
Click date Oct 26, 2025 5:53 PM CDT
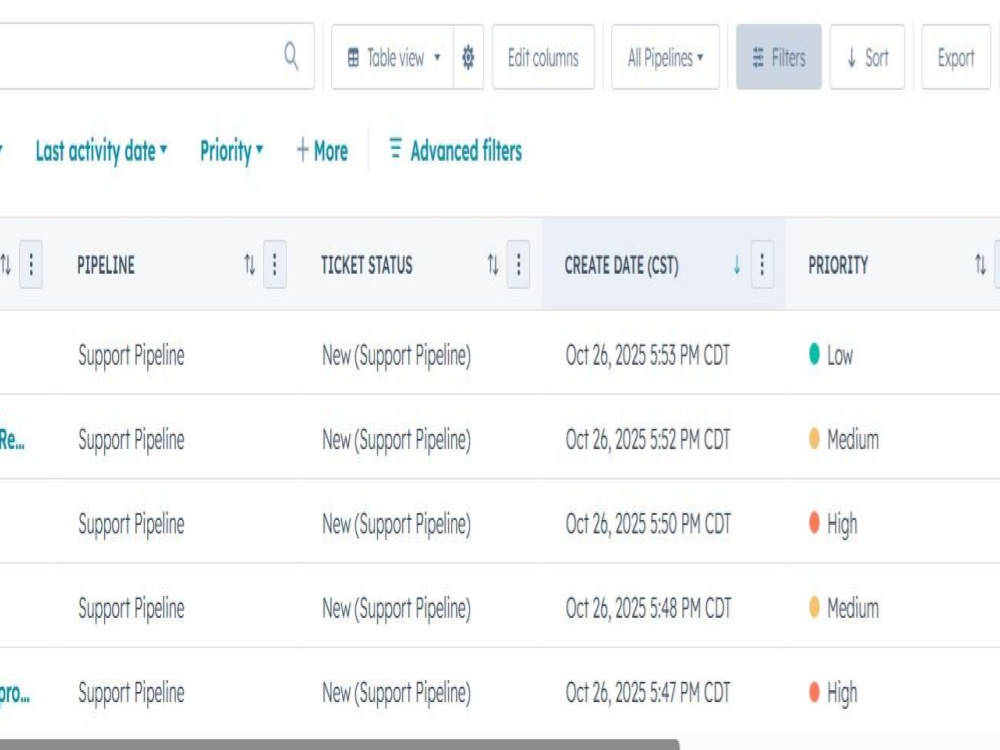tap(647, 355)
